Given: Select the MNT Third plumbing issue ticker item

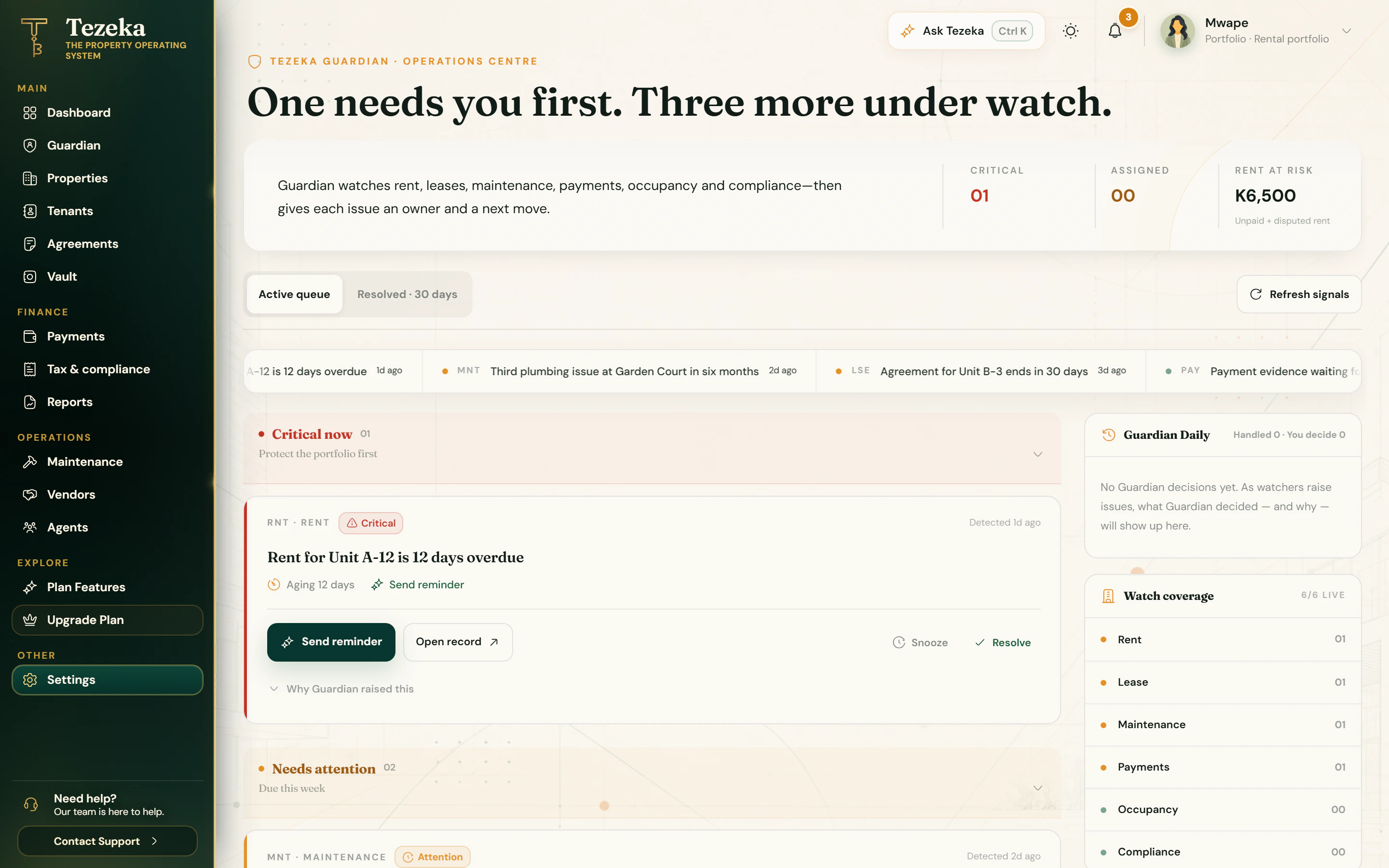Looking at the screenshot, I should point(619,371).
